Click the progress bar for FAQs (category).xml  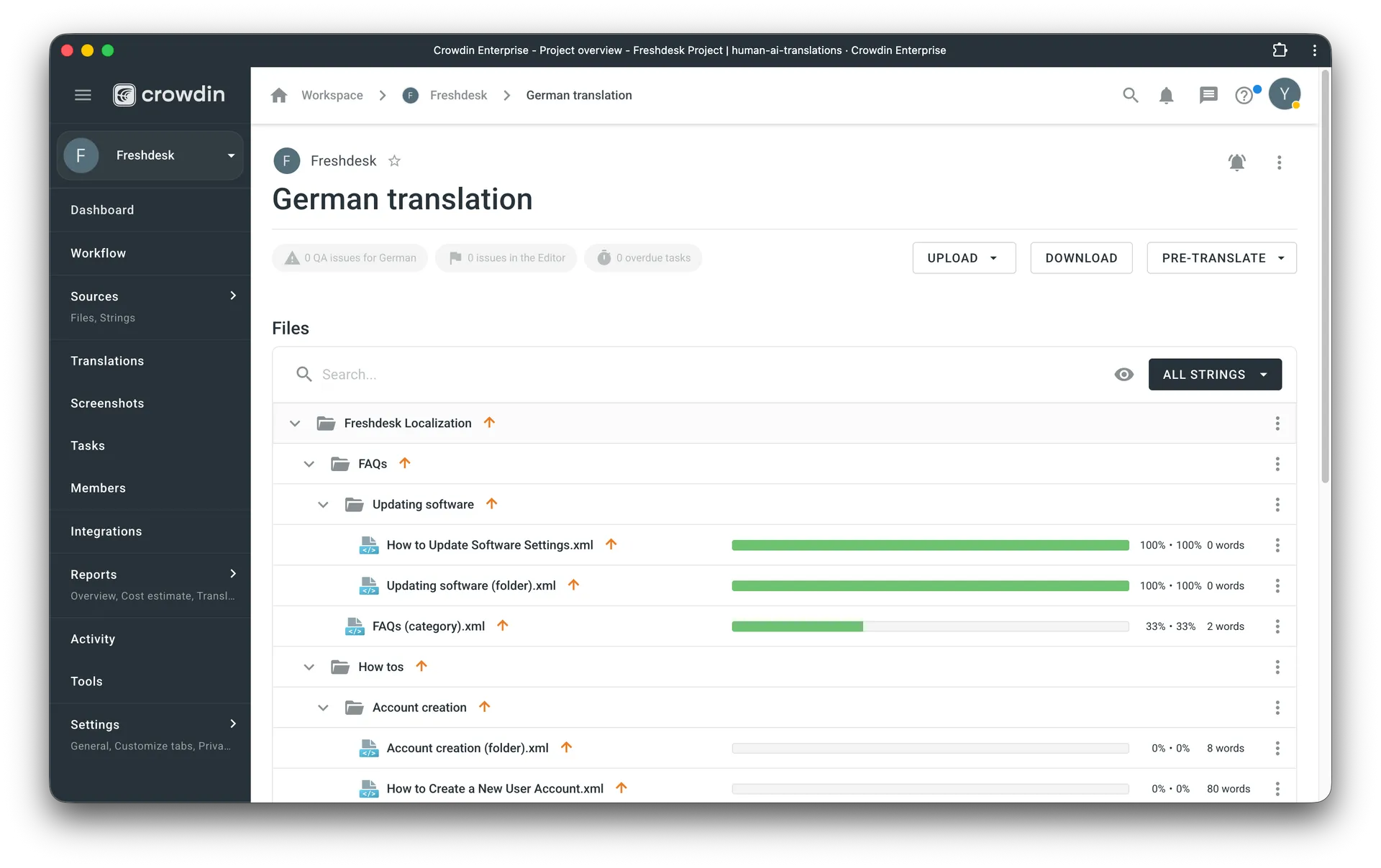pyautogui.click(x=929, y=626)
